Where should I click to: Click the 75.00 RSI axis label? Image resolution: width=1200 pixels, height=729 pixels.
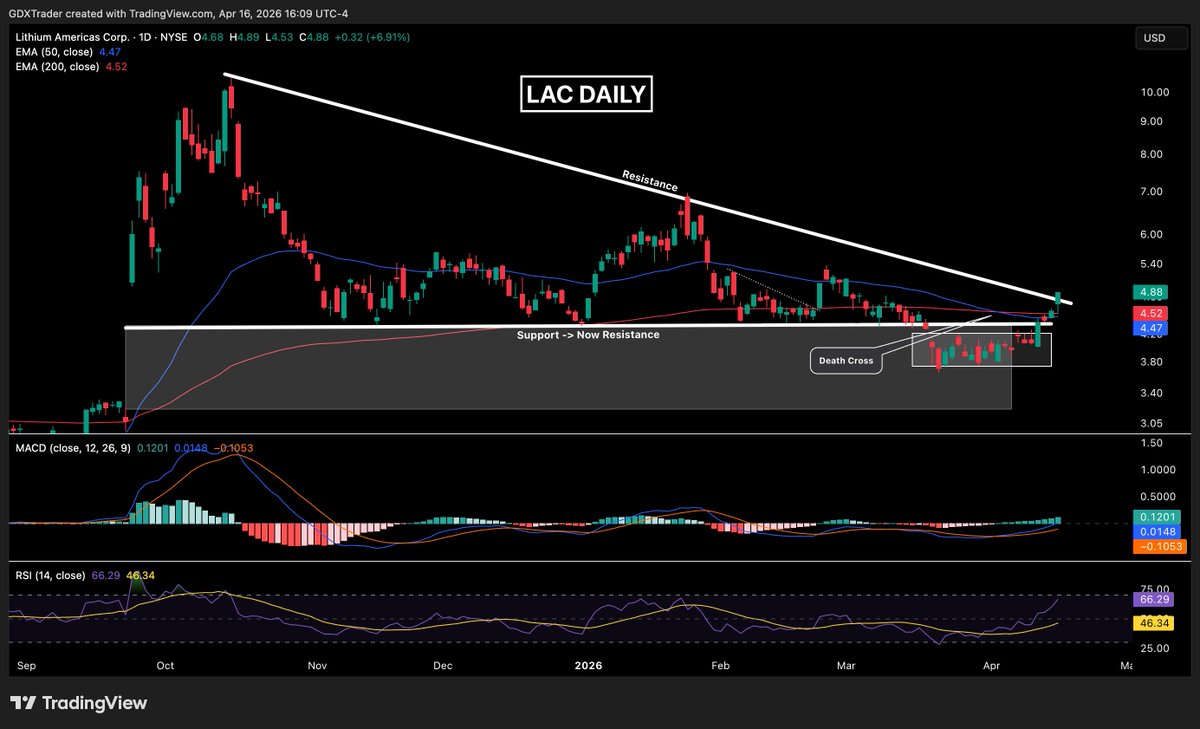pyautogui.click(x=1154, y=590)
